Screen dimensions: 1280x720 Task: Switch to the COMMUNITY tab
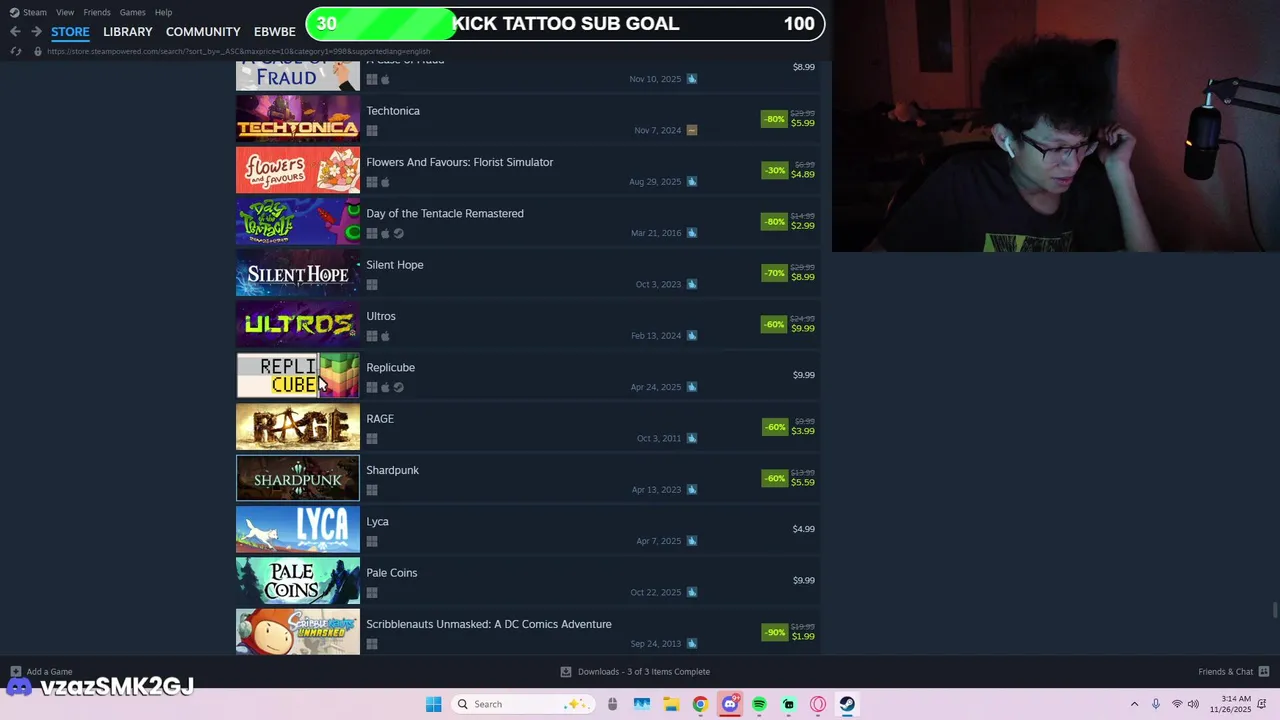(x=203, y=31)
